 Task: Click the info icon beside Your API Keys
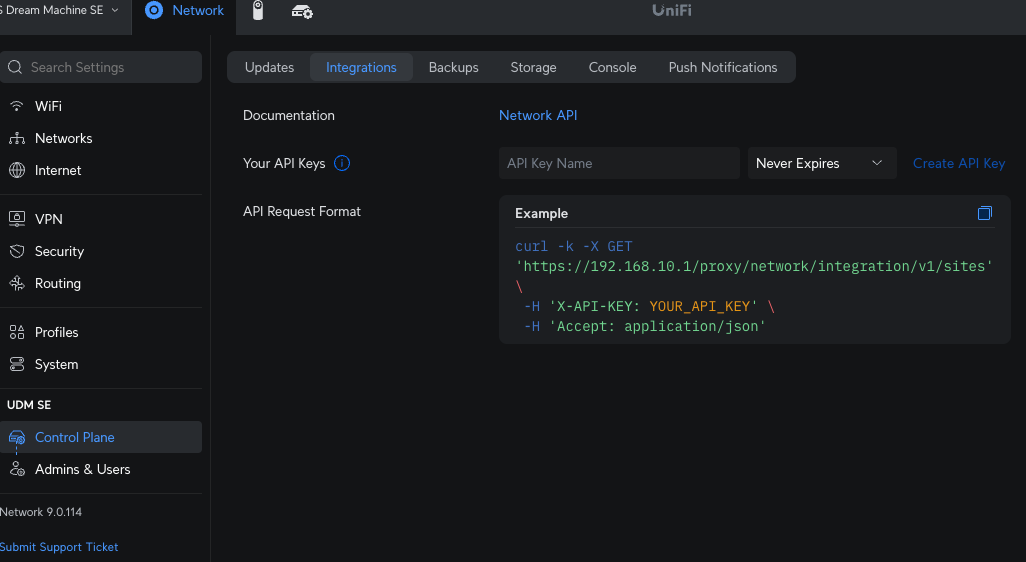coord(342,163)
